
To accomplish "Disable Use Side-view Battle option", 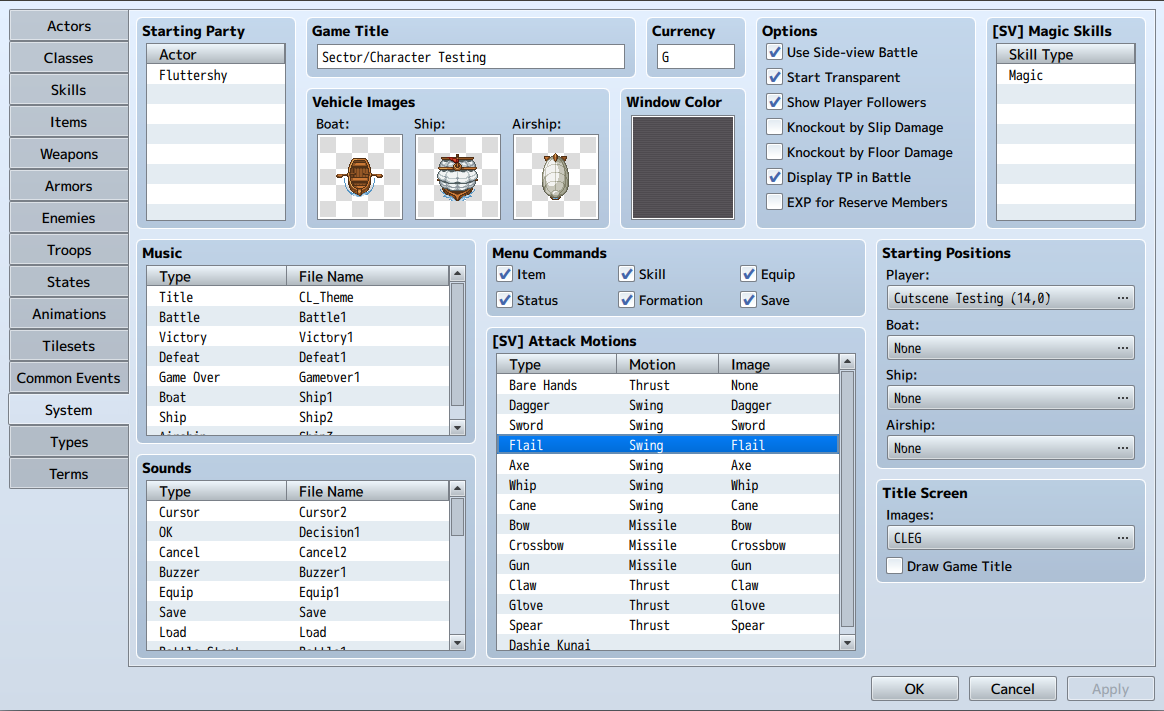I will pos(773,52).
